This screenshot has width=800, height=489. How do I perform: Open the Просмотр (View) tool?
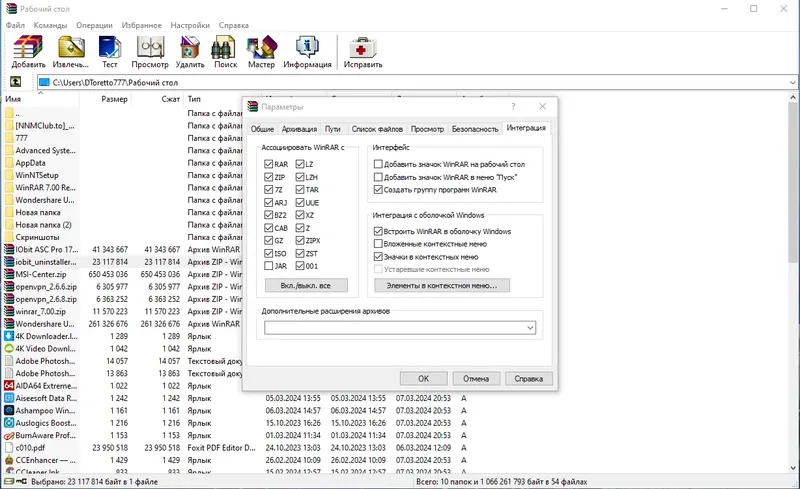(x=150, y=52)
